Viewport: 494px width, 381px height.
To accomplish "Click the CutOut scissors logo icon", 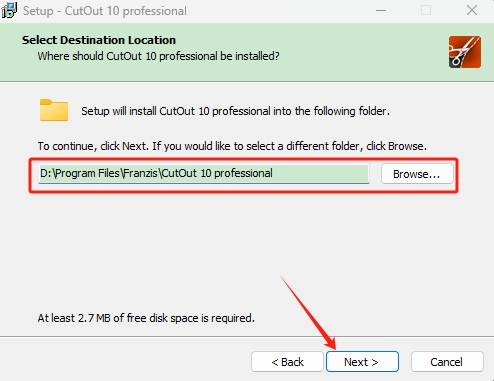I will (465, 52).
